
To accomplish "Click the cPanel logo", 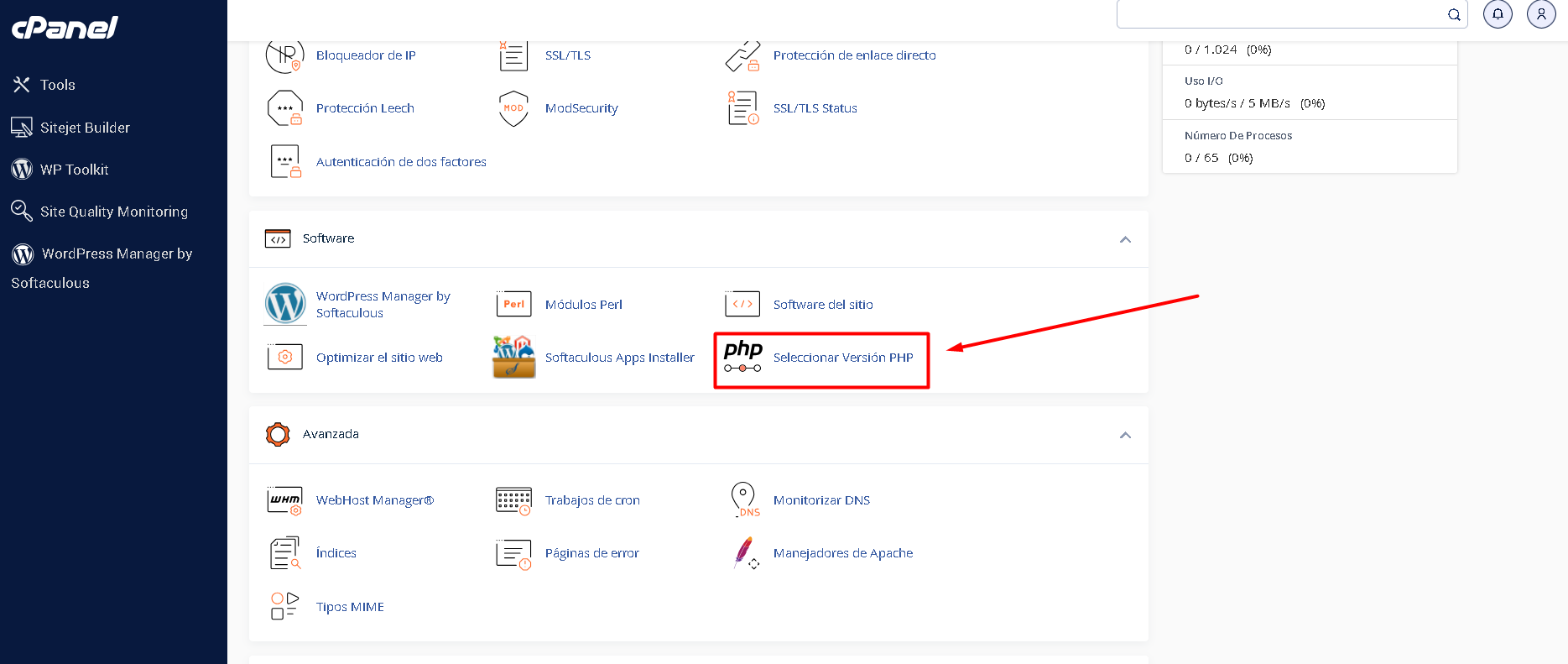I will pyautogui.click(x=65, y=28).
